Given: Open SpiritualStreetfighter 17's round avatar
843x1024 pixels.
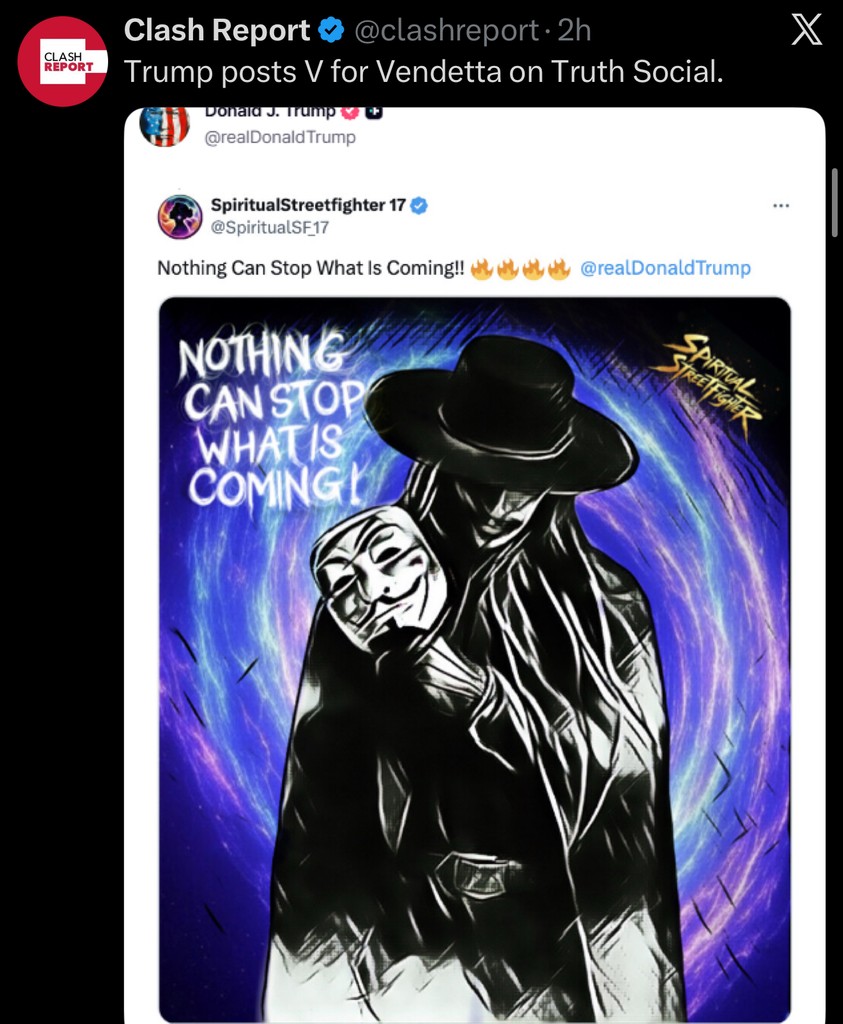Looking at the screenshot, I should [x=180, y=216].
